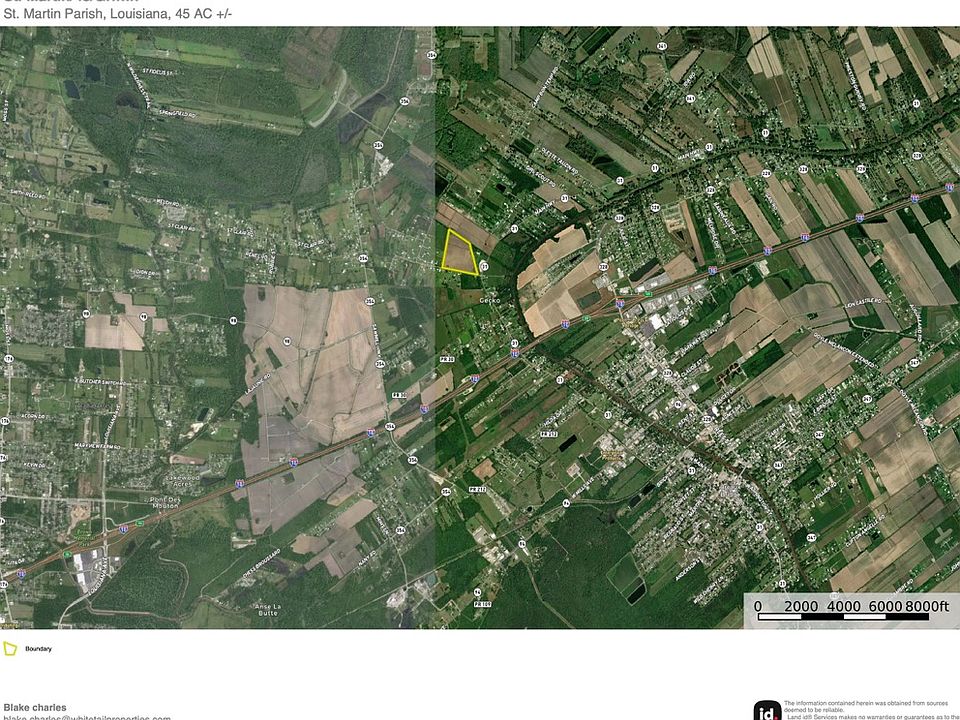Viewport: 960px width, 720px height.
Task: Click the 'MARYVIEW FARM RD' road label
Action: click(x=97, y=446)
